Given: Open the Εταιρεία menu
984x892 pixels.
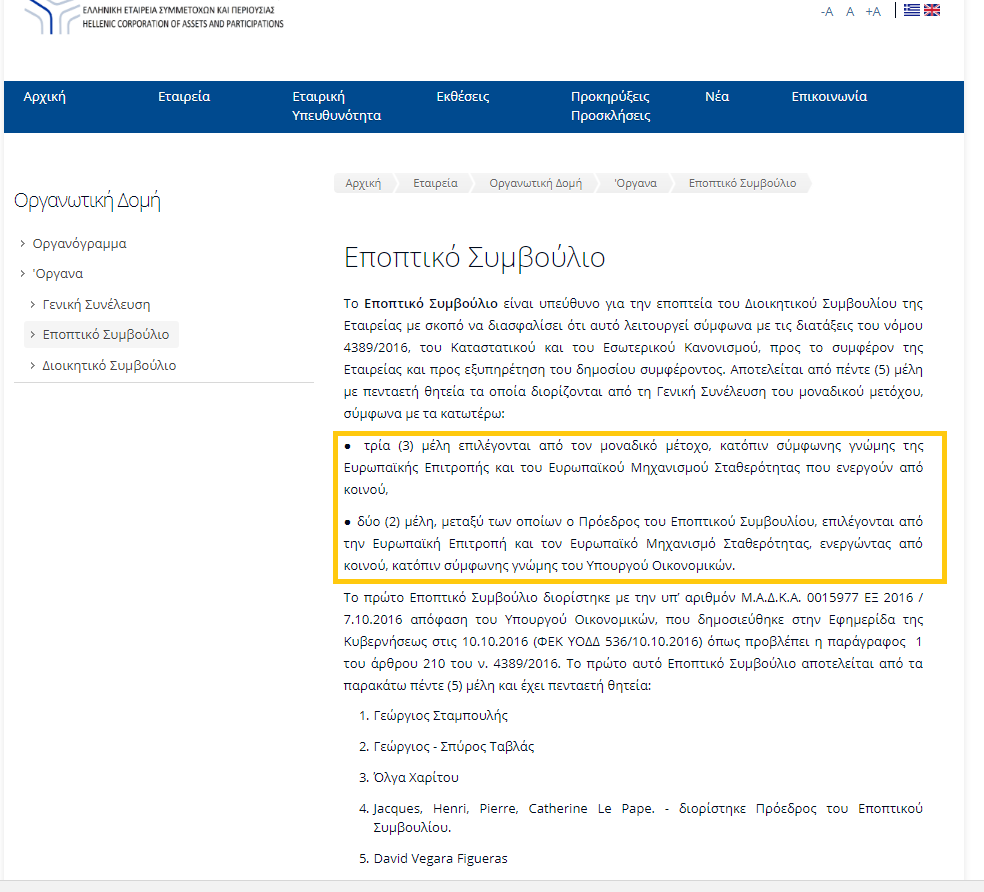Looking at the screenshot, I should pyautogui.click(x=184, y=97).
